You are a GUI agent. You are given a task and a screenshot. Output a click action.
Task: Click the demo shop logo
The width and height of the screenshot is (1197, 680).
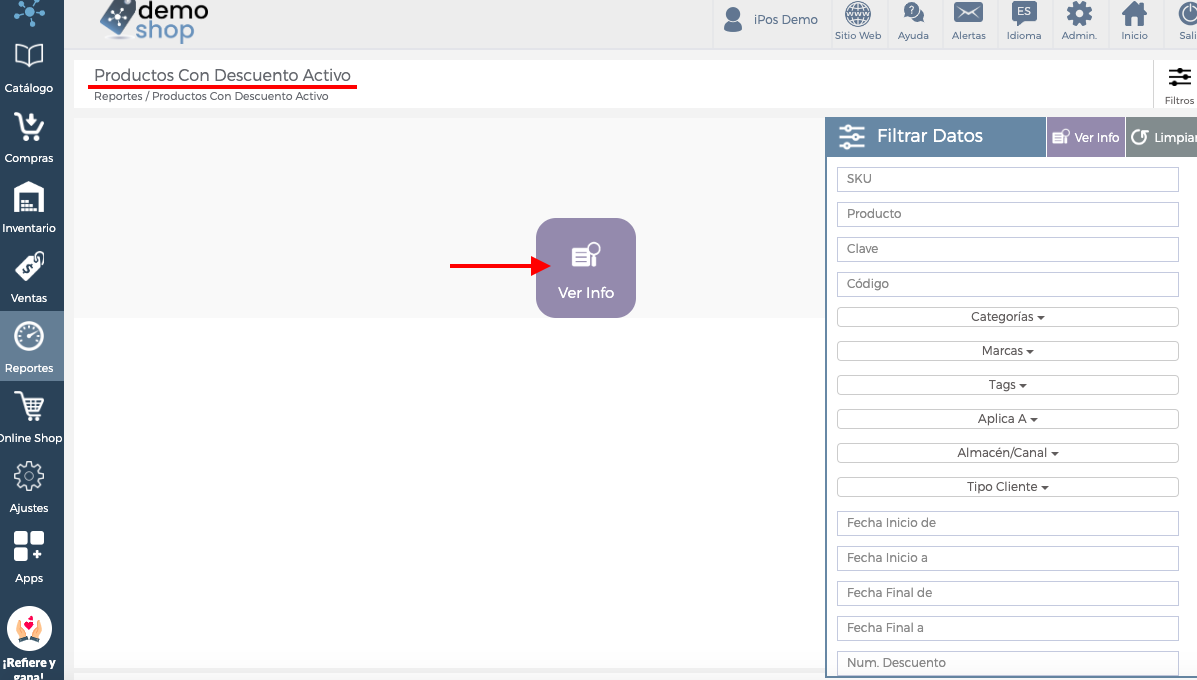155,21
